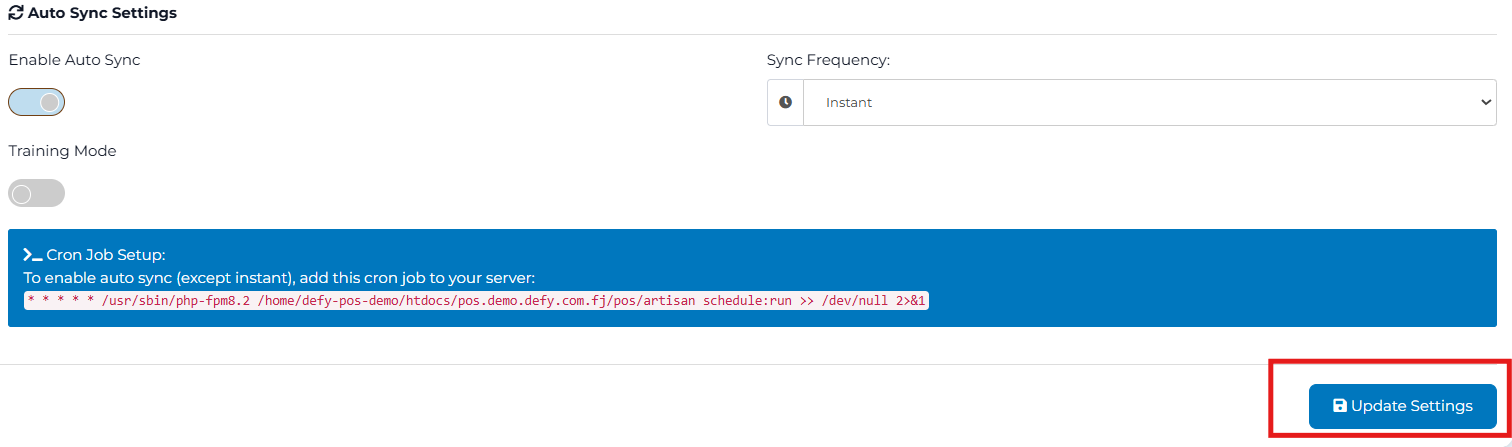Click the 'Training Mode' label
The height and width of the screenshot is (447, 1512).
point(62,151)
